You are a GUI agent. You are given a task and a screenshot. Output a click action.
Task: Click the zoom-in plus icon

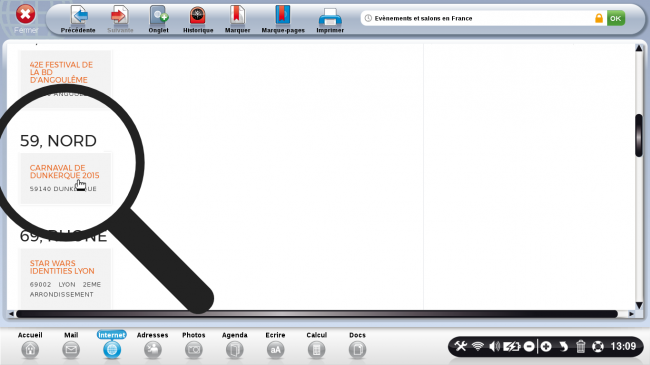pyautogui.click(x=546, y=346)
